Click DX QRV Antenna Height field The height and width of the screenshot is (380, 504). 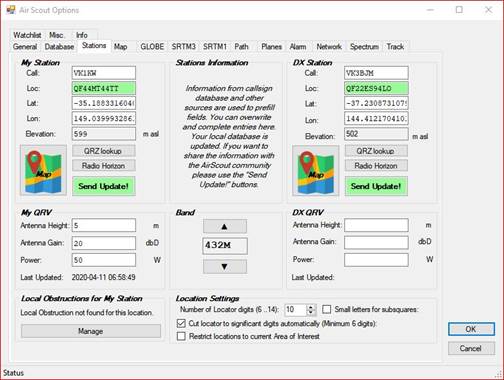[x=376, y=225]
